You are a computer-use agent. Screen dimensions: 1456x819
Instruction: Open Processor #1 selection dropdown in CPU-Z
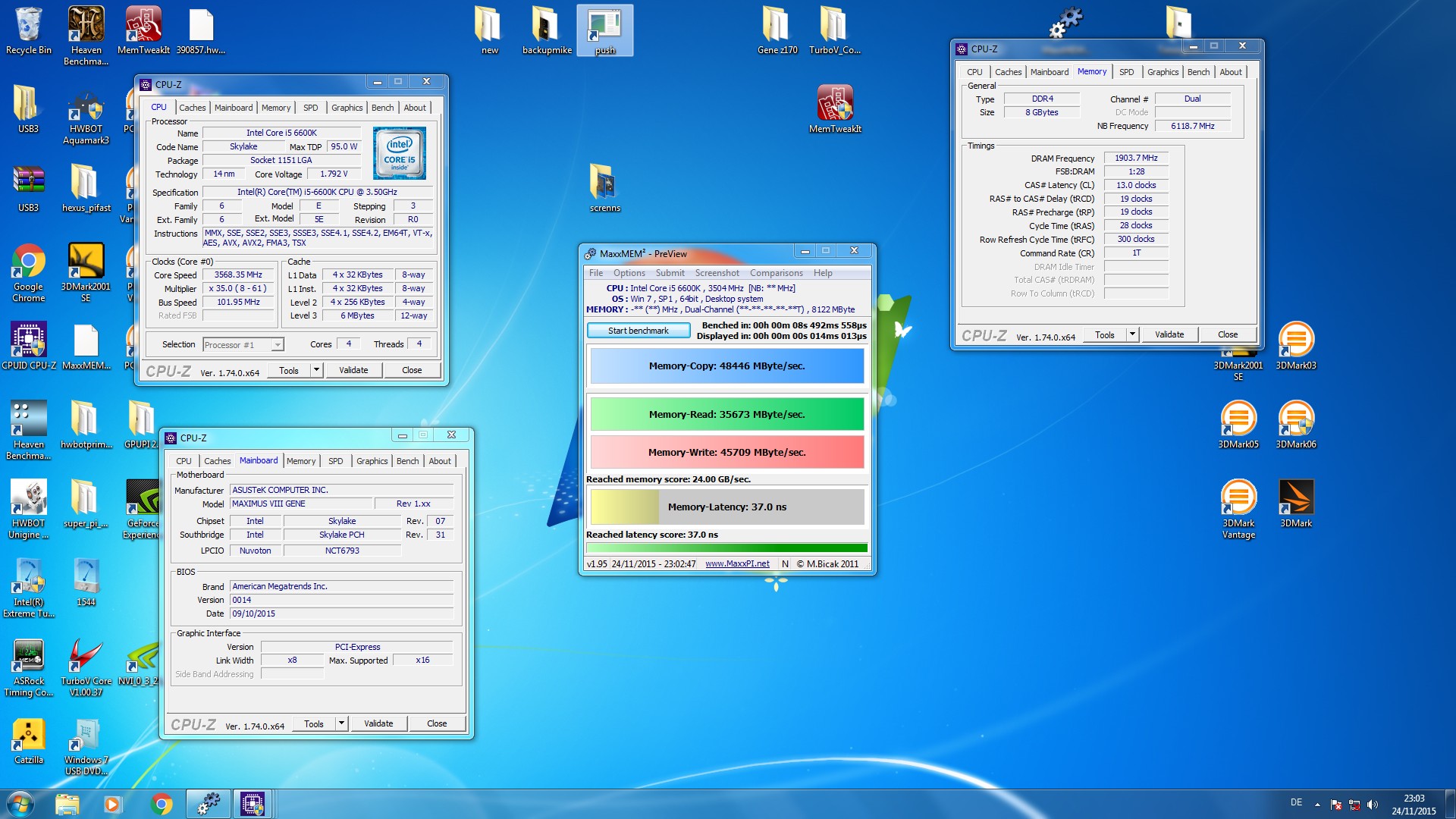[243, 345]
